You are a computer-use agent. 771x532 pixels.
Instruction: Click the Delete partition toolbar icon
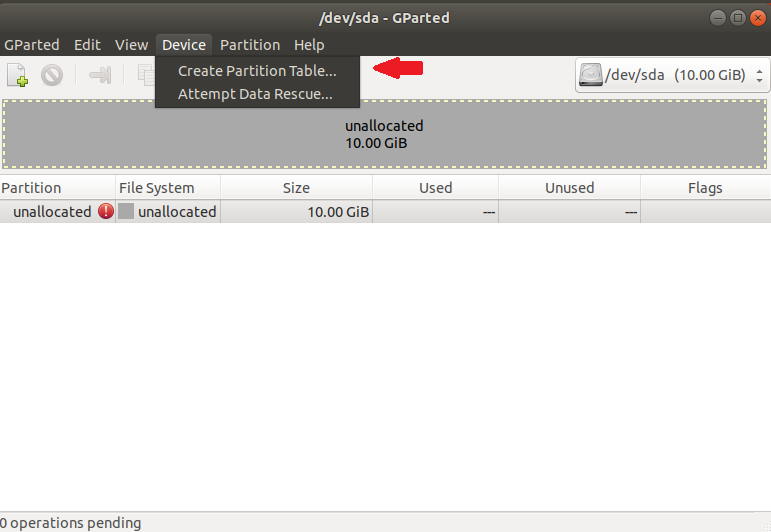coord(52,75)
